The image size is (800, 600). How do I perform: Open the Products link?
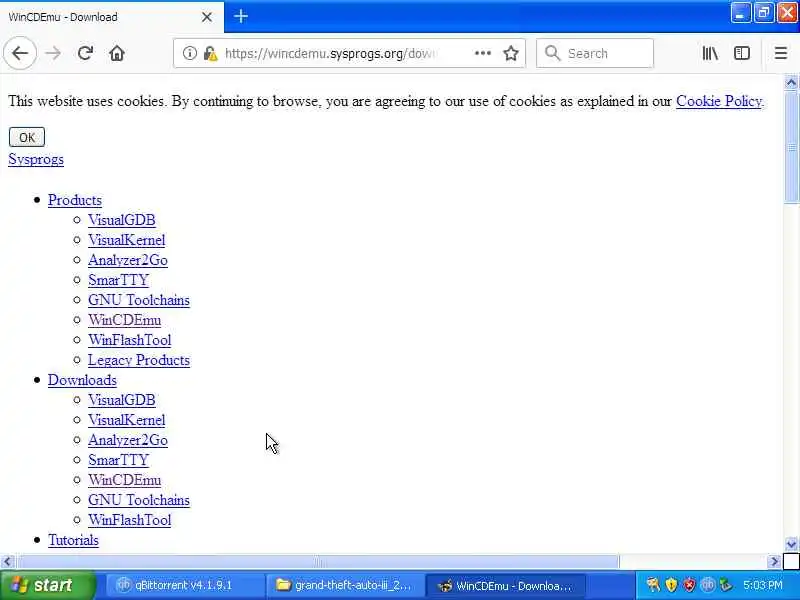pos(74,200)
